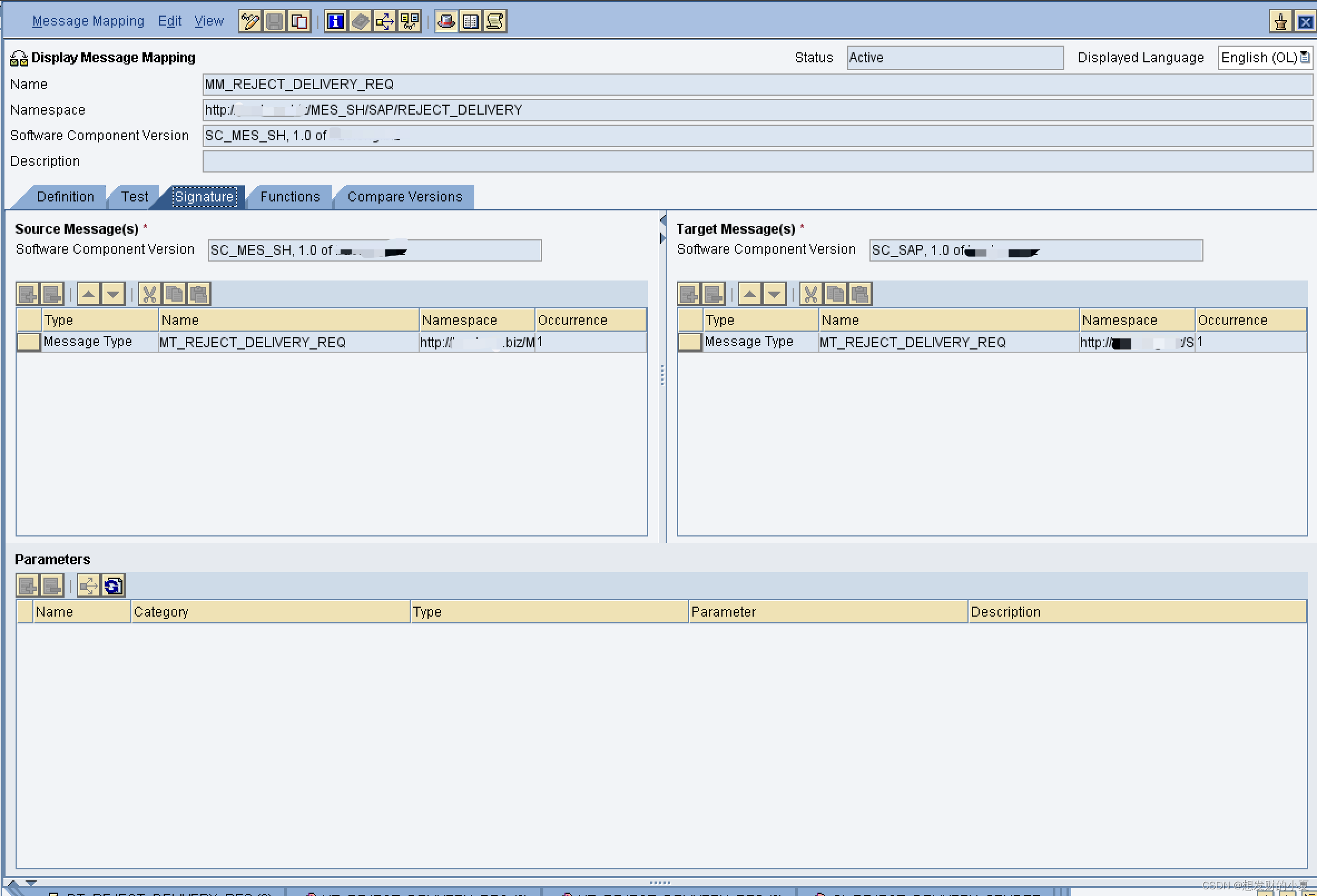Toggle the hat header-display button
Image resolution: width=1317 pixels, height=896 pixels.
pos(446,22)
